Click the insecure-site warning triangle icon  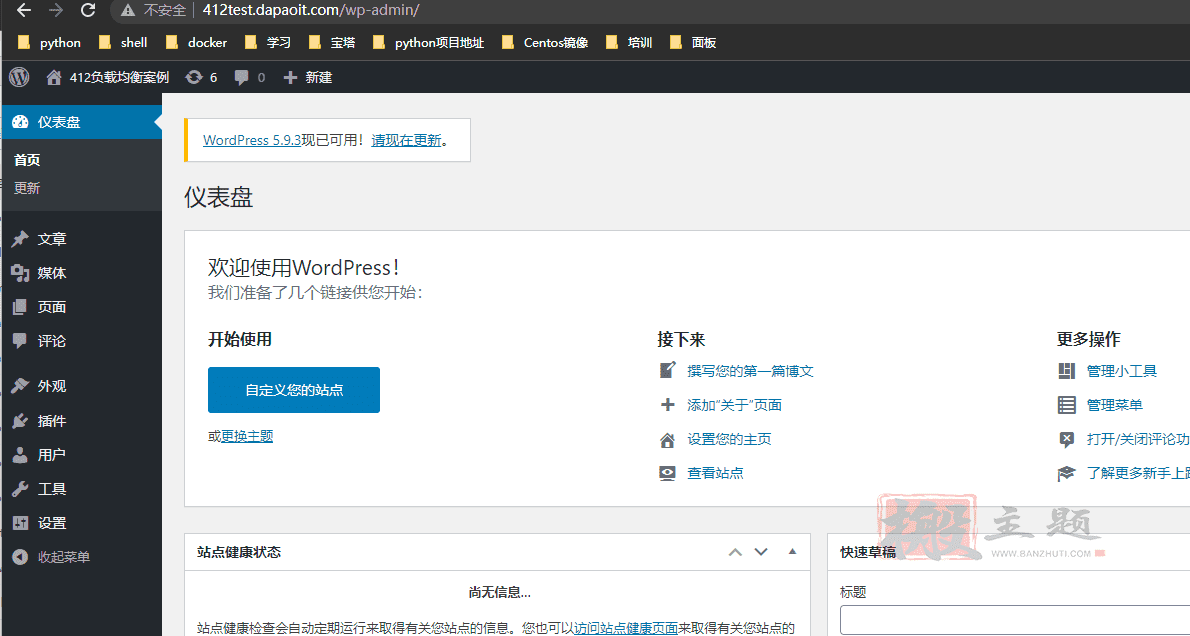pos(128,11)
